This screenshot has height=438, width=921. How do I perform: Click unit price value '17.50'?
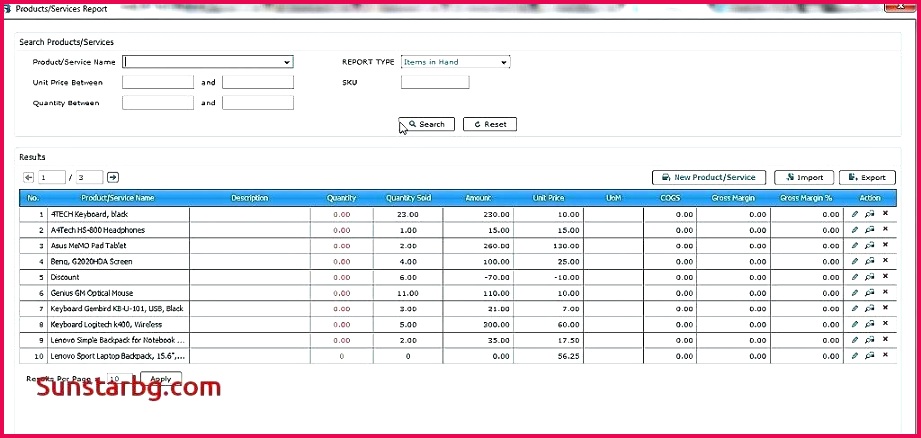(568, 341)
